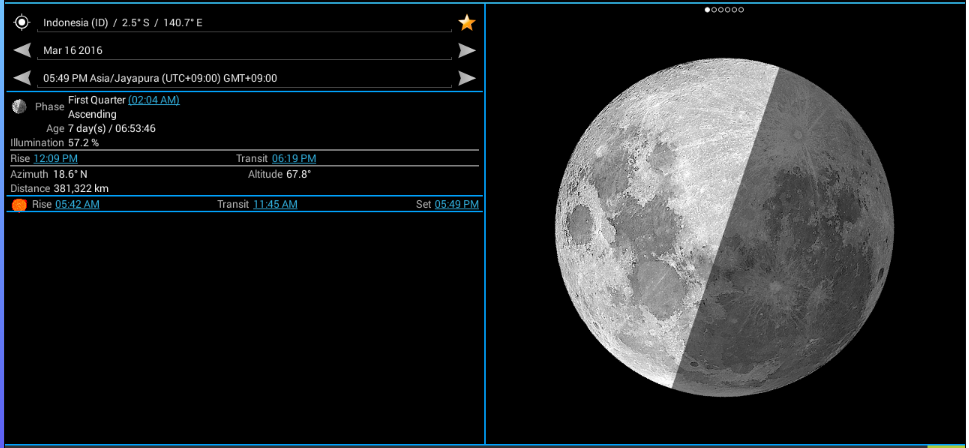Select the Age value 7 day(s) / 06:53:46
The image size is (969, 448).
point(112,129)
